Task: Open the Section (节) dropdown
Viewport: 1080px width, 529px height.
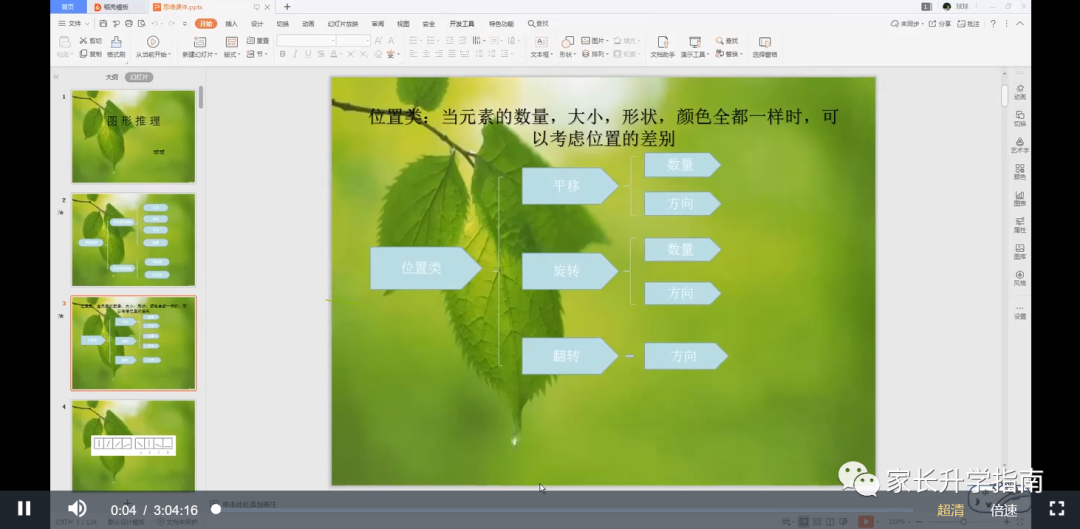Action: 256,54
